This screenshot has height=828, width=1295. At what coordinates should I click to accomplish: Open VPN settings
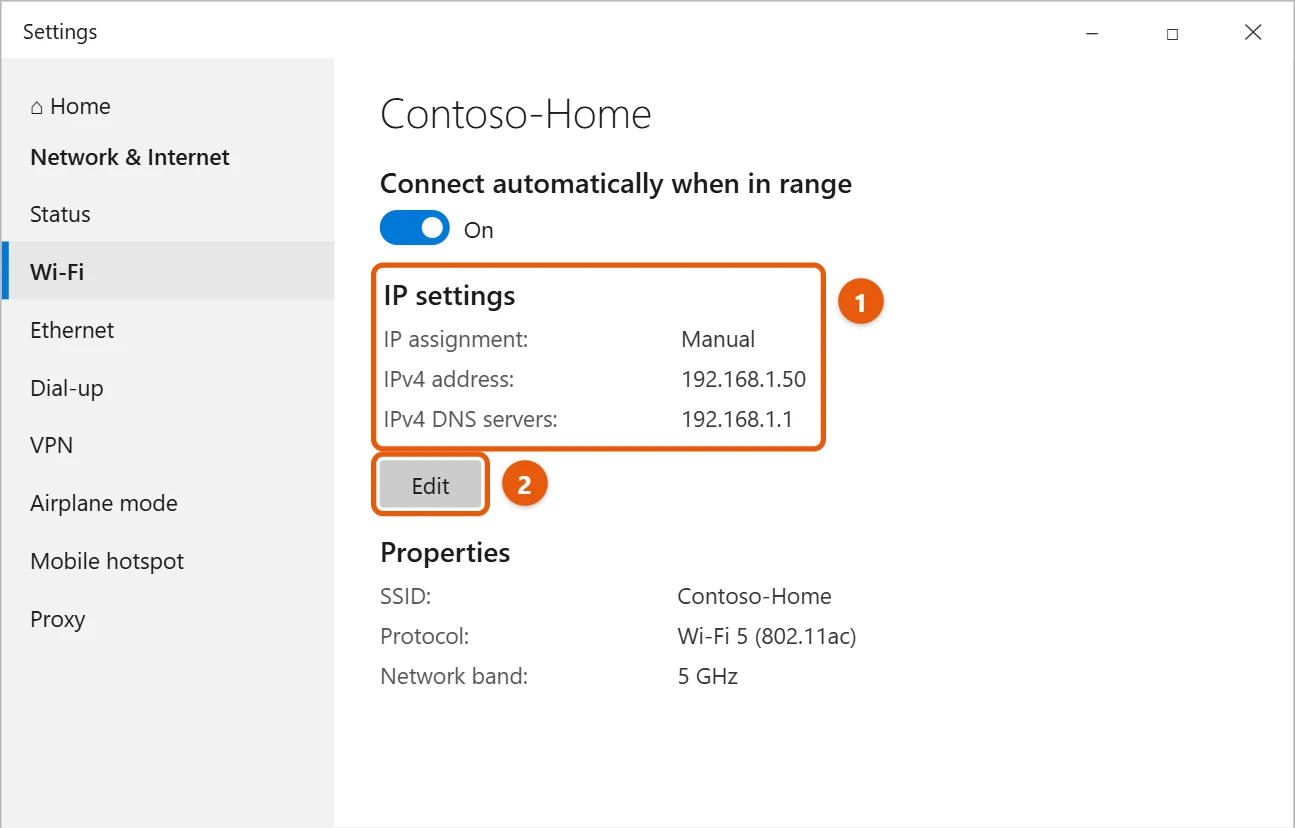point(52,445)
